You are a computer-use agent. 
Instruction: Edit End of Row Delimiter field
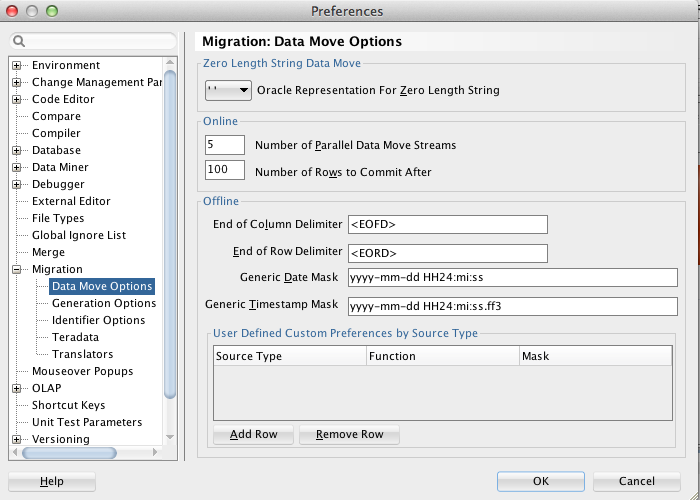pyautogui.click(x=448, y=253)
